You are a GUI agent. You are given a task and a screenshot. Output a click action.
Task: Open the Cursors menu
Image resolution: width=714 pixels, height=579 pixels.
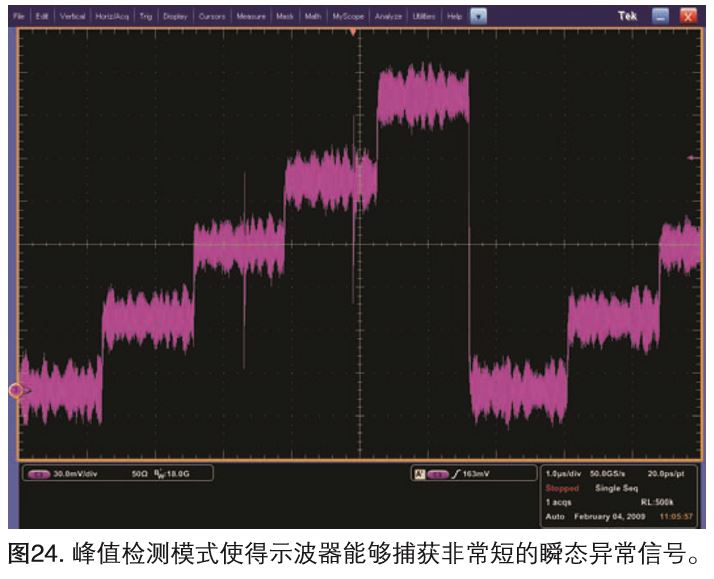coord(212,17)
